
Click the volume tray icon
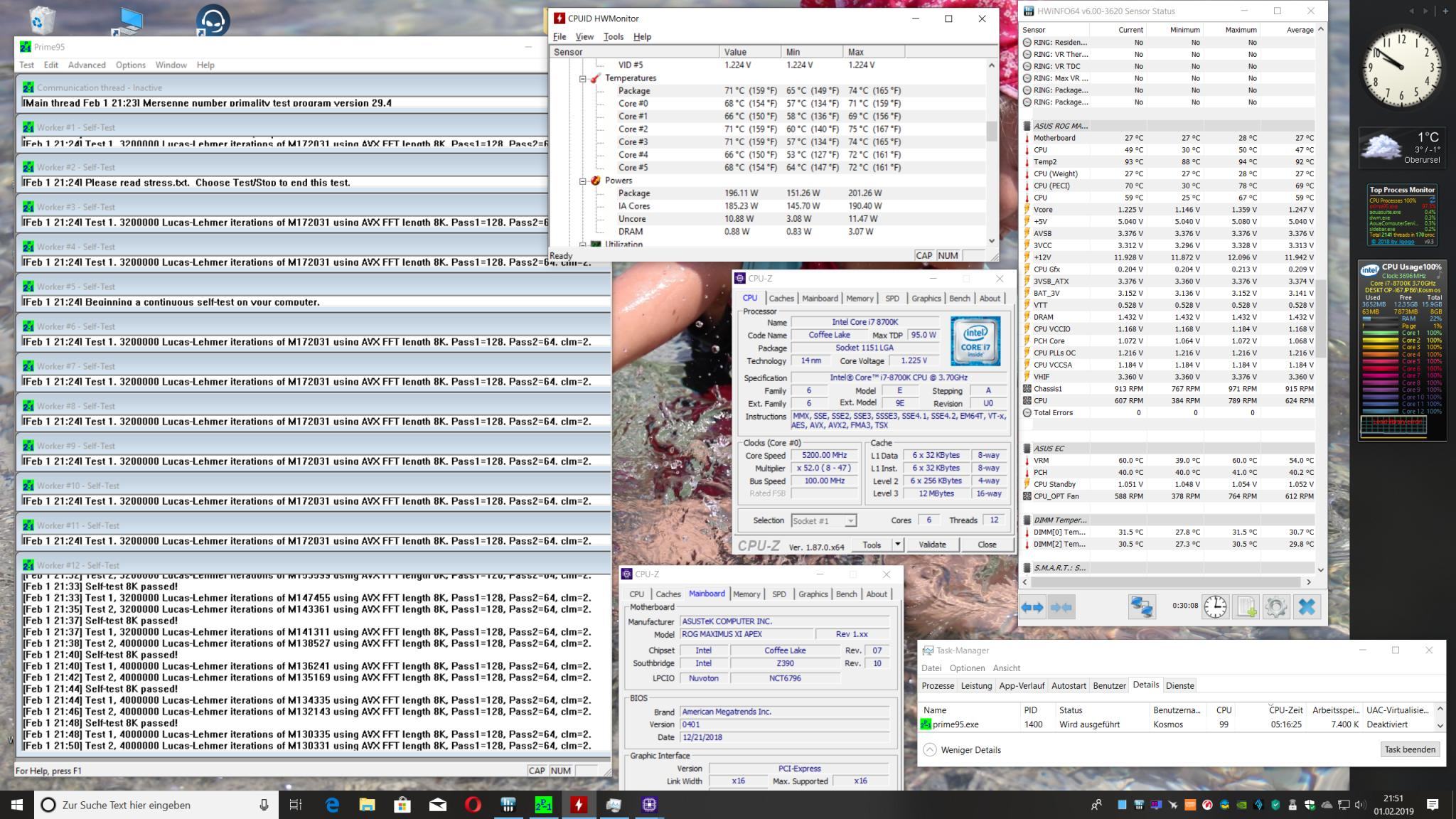click(1360, 805)
